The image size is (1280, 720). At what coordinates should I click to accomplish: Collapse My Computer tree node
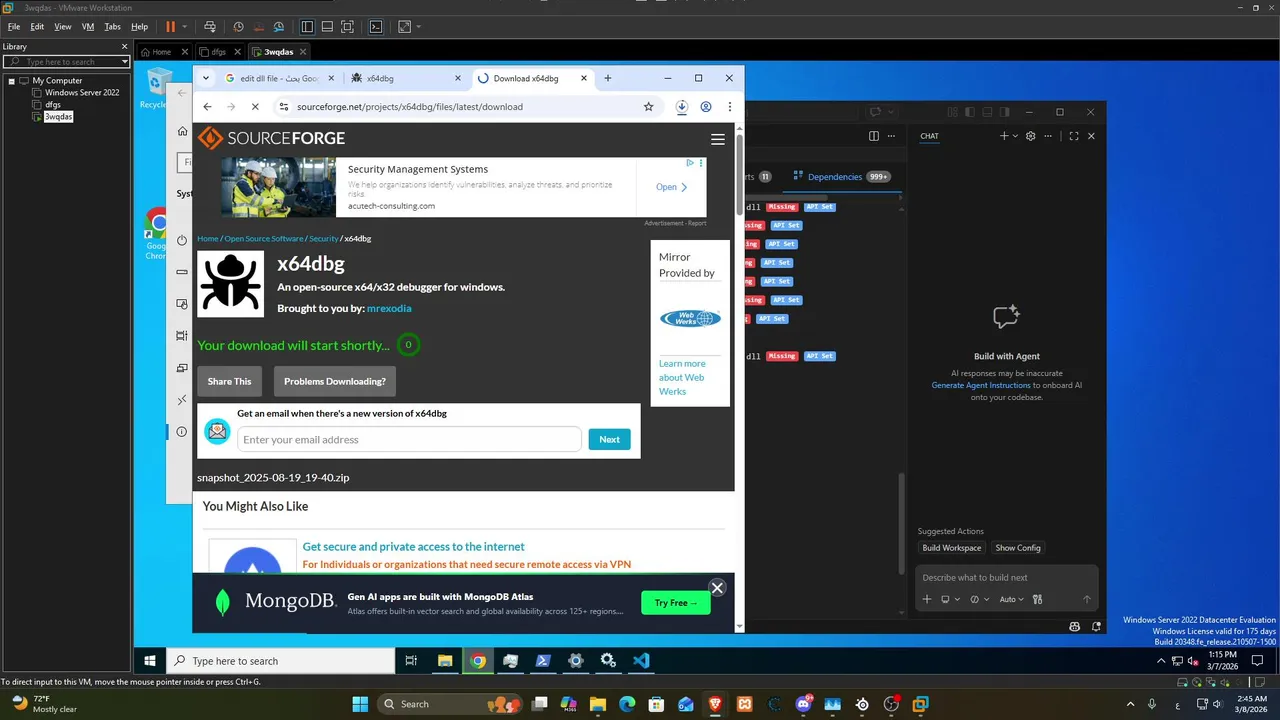[11, 81]
